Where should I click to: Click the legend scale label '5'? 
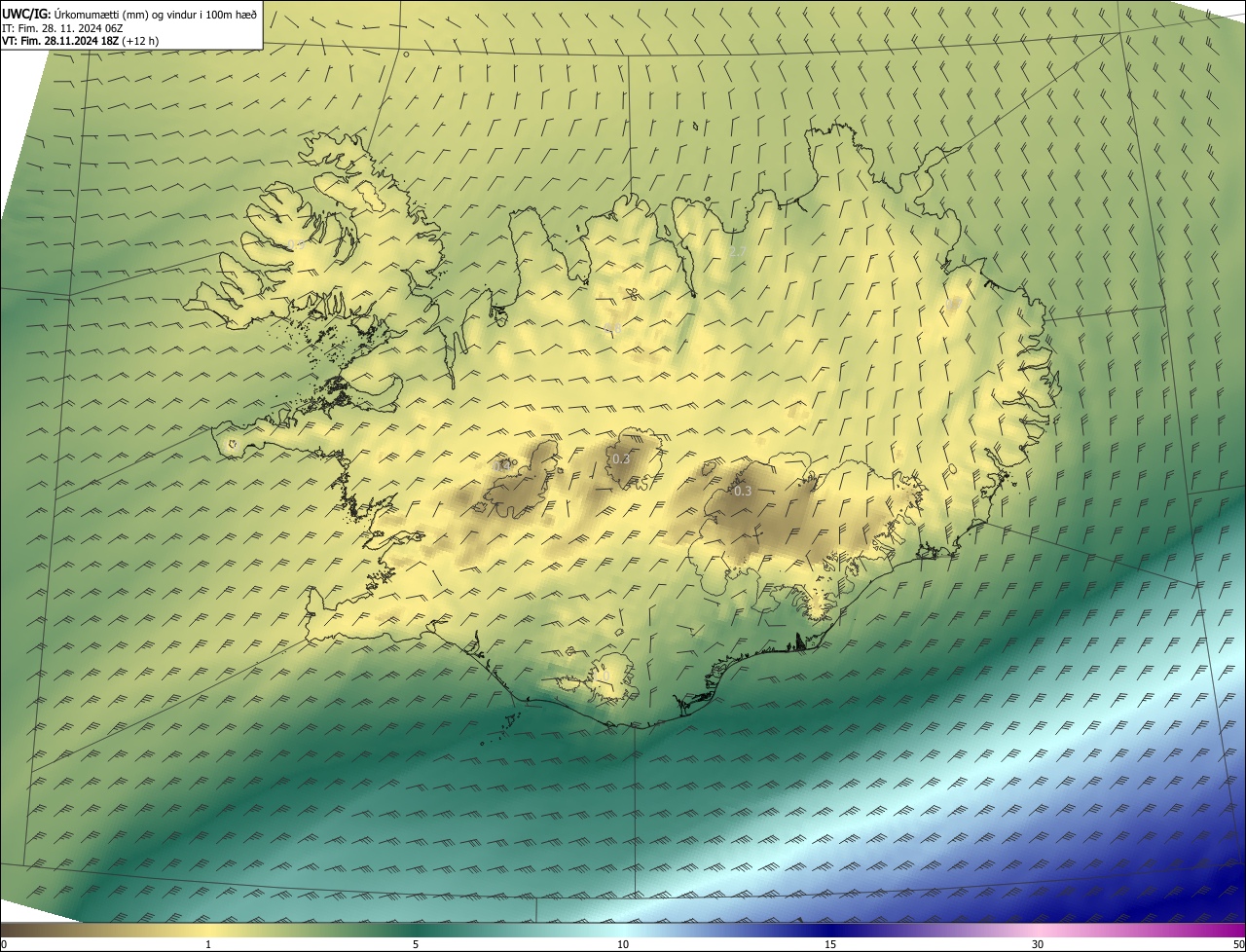click(x=416, y=944)
